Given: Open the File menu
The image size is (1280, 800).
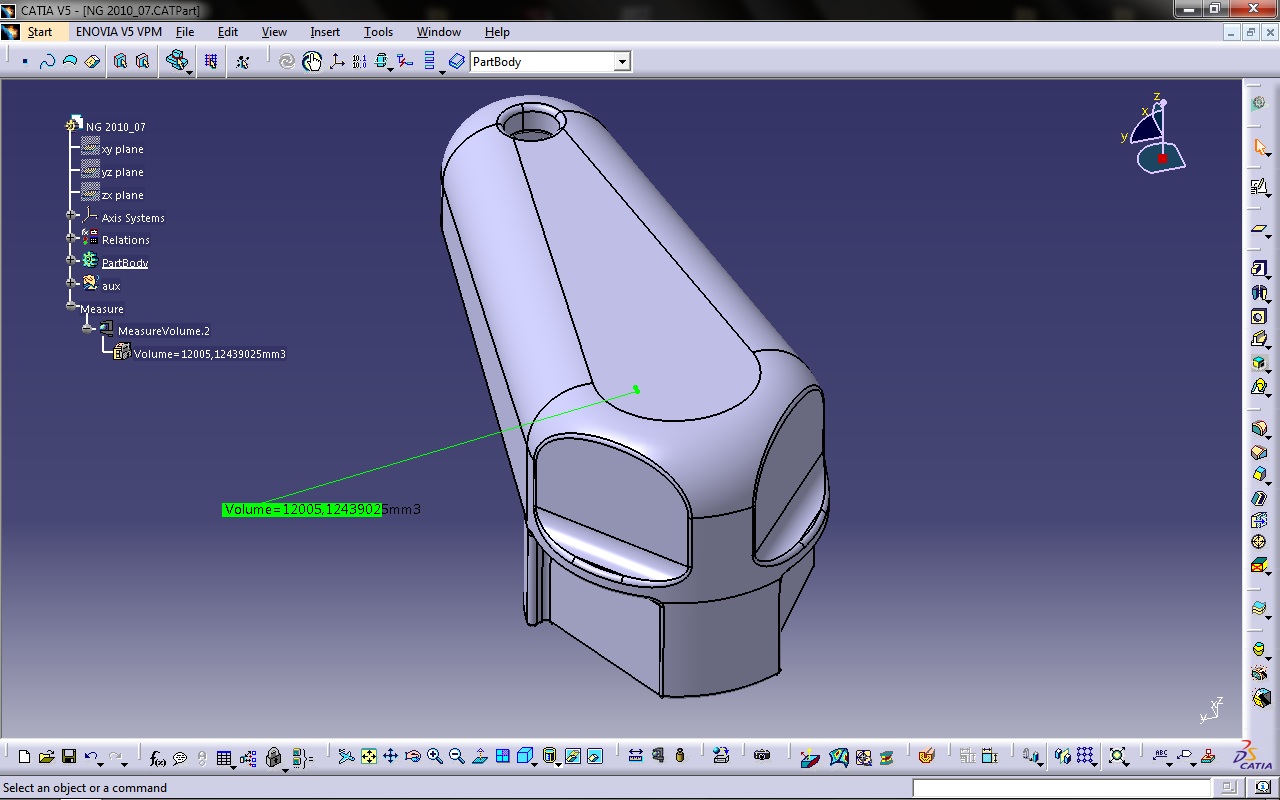Looking at the screenshot, I should (x=185, y=32).
